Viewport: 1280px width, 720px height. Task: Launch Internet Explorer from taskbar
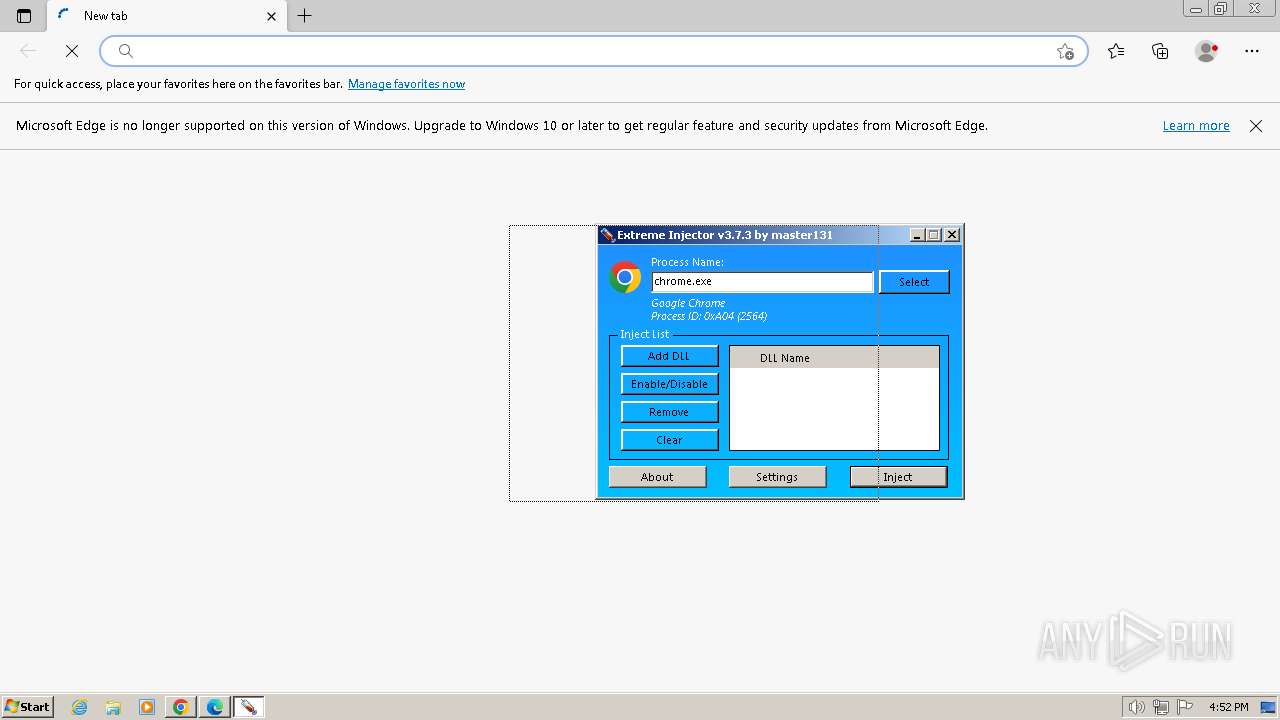[80, 707]
